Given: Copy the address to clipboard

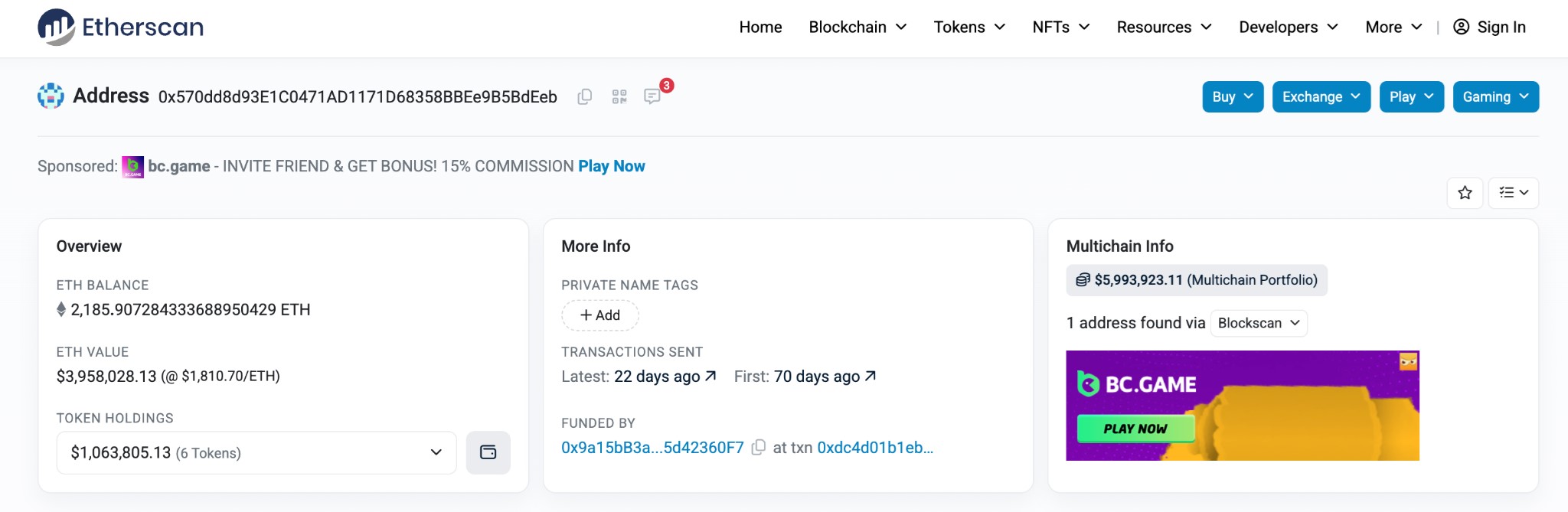Looking at the screenshot, I should click(x=584, y=96).
